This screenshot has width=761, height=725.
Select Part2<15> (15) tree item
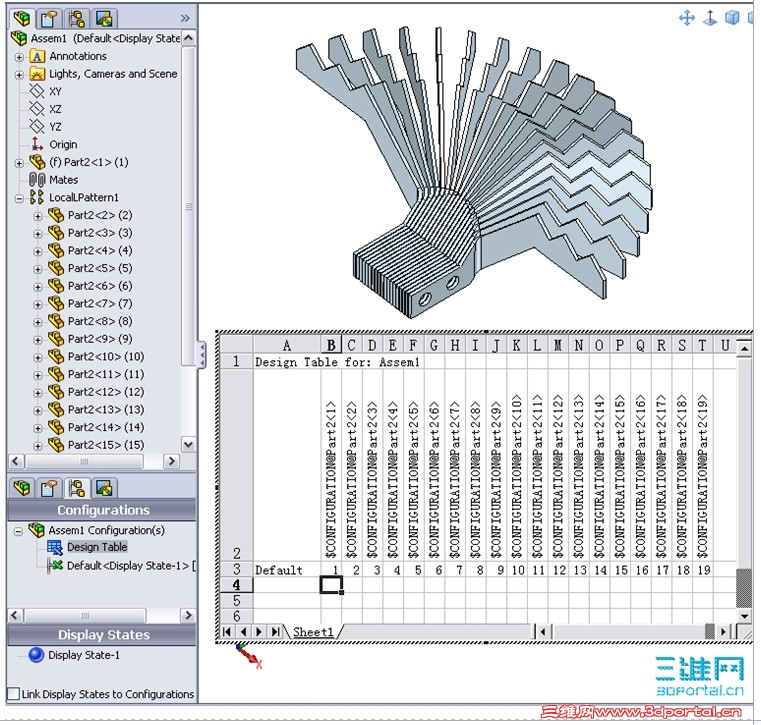106,445
